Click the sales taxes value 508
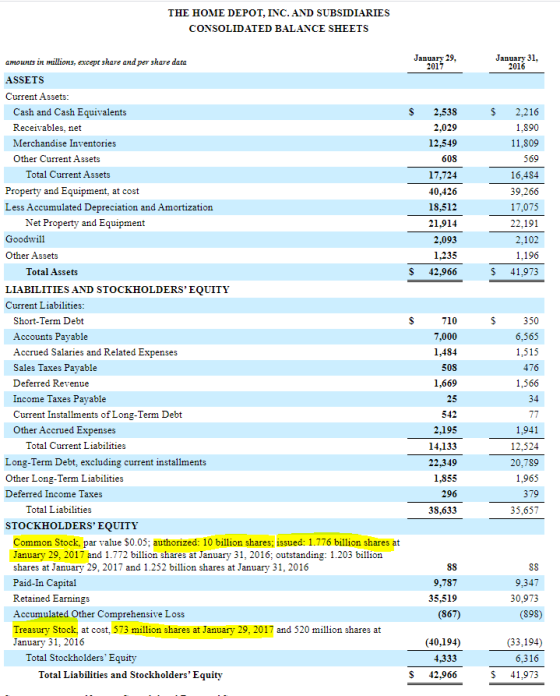The image size is (560, 696). click(x=450, y=368)
